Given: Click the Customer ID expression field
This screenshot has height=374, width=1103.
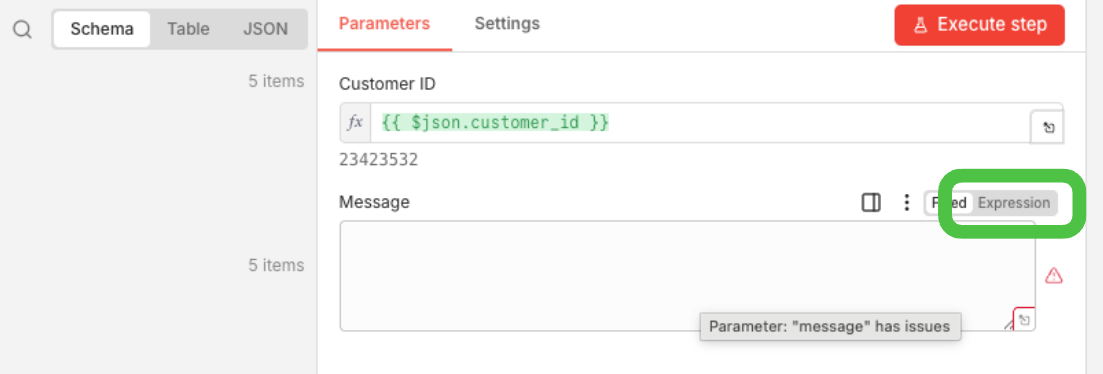Looking at the screenshot, I should 700,123.
